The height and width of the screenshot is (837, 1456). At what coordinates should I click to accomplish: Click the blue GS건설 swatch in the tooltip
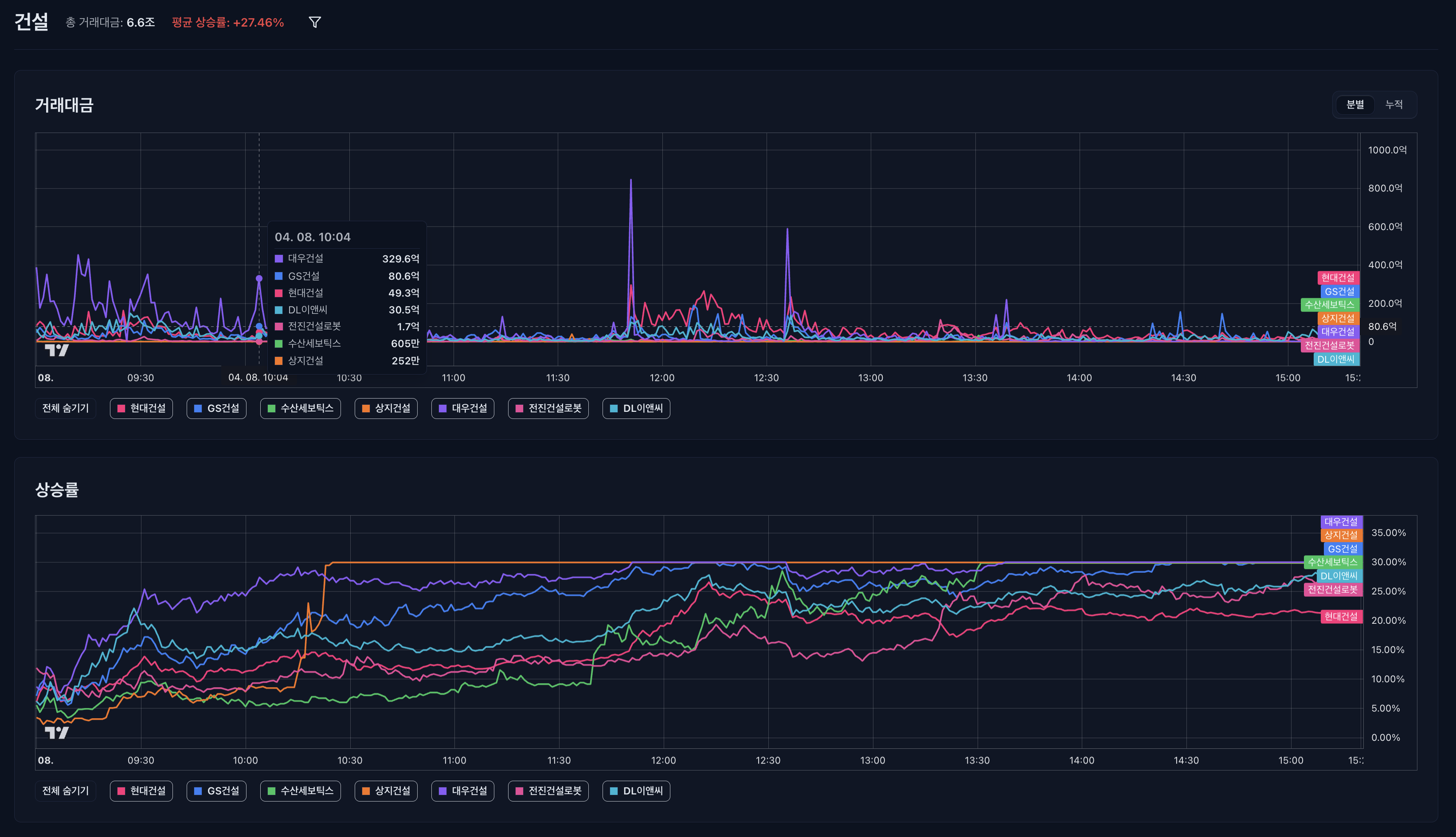279,276
